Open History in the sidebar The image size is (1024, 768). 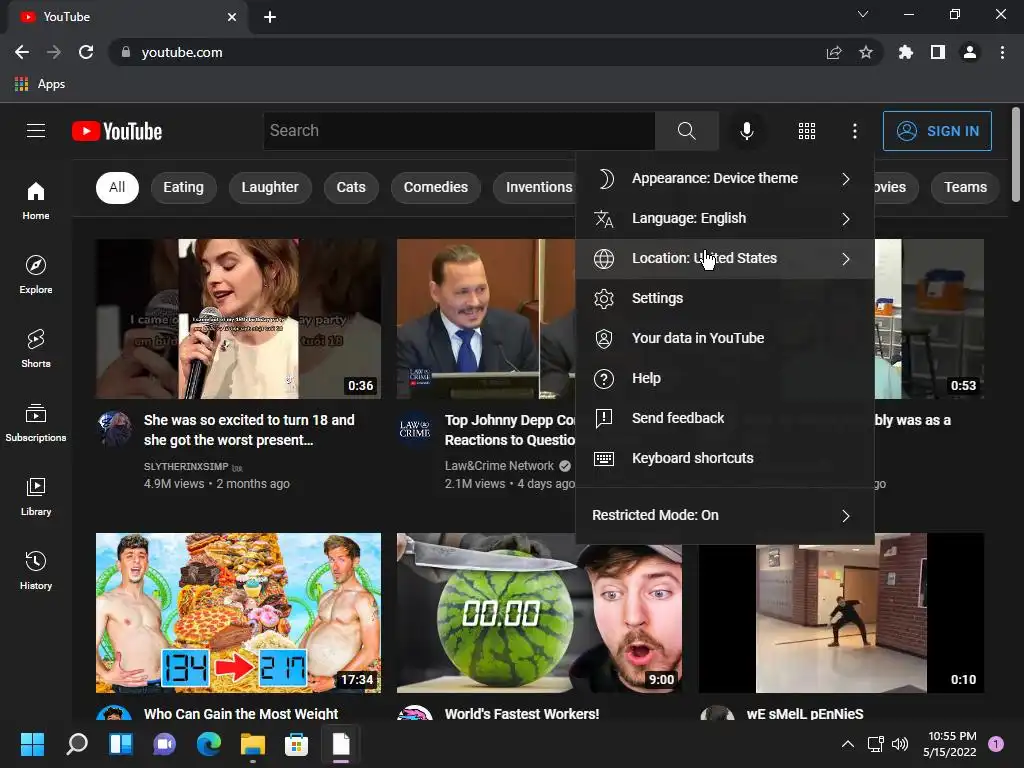pos(36,571)
